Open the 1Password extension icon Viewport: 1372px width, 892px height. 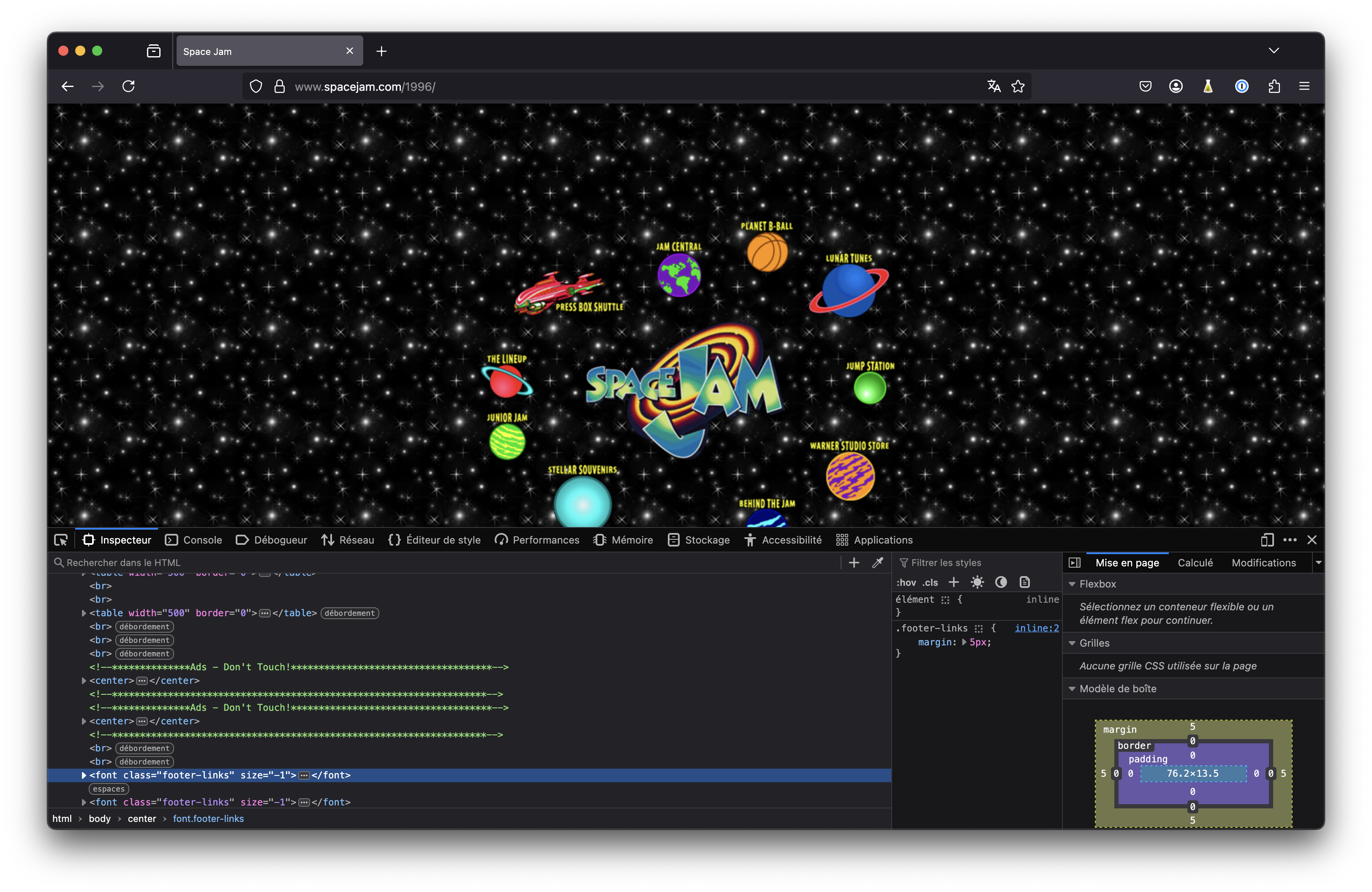click(1242, 87)
